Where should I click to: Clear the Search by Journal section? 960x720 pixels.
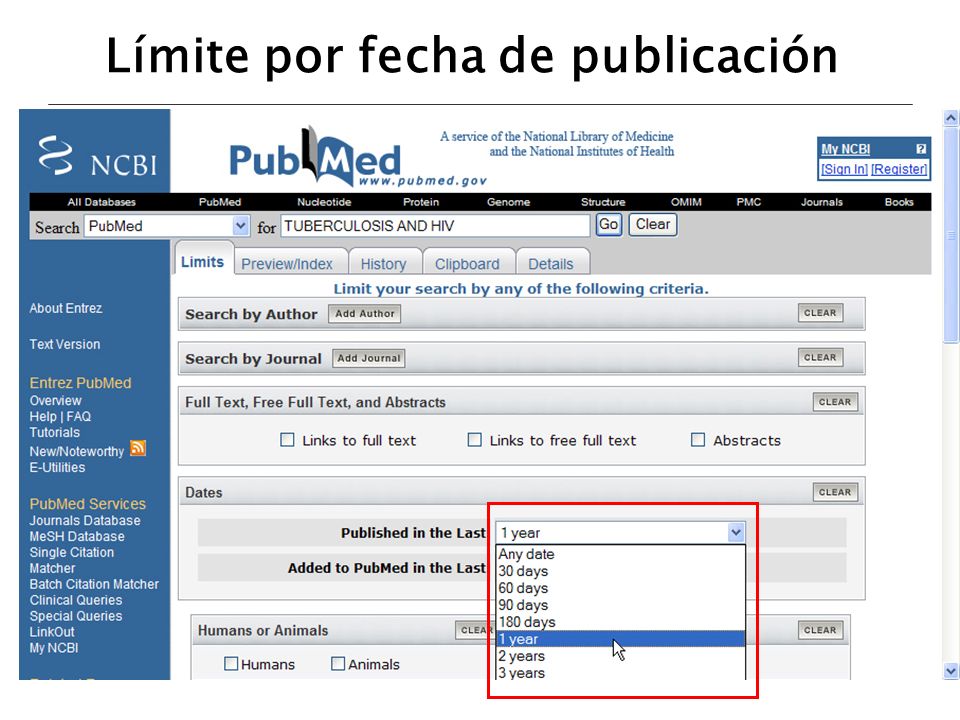(820, 358)
